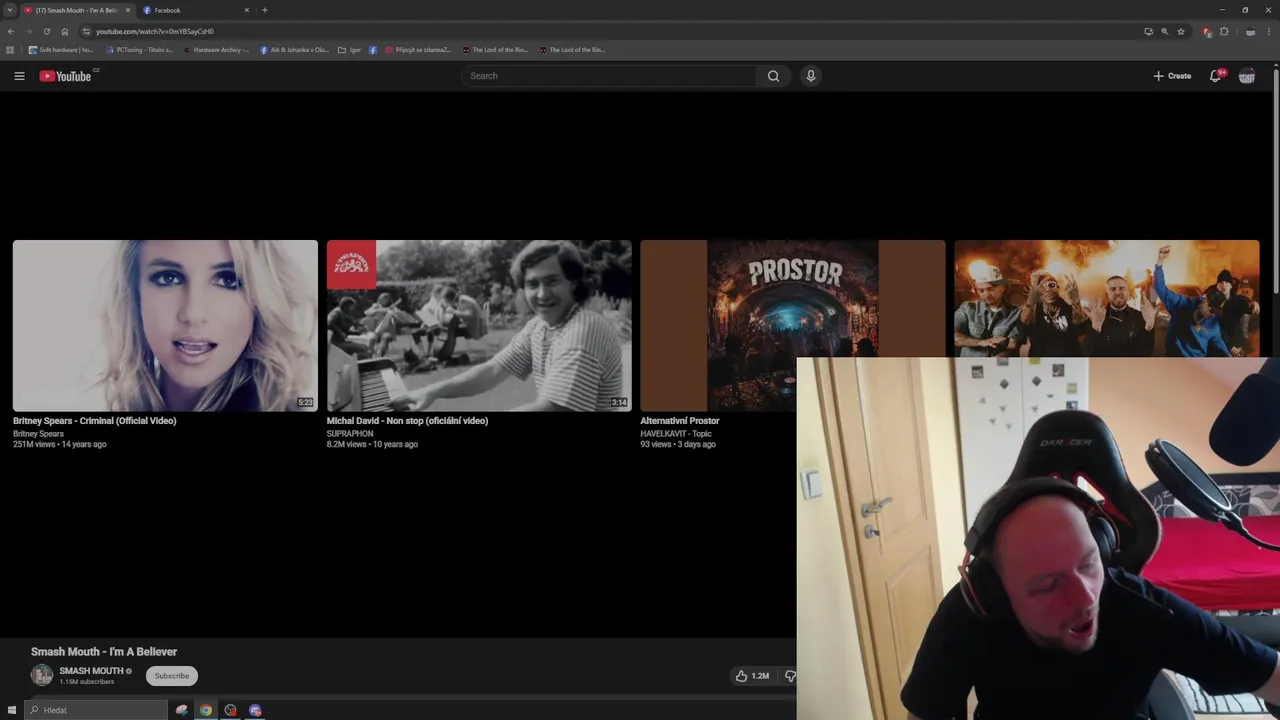Screen dimensions: 1280x720
Task: Reload the YouTube page
Action: 46,31
